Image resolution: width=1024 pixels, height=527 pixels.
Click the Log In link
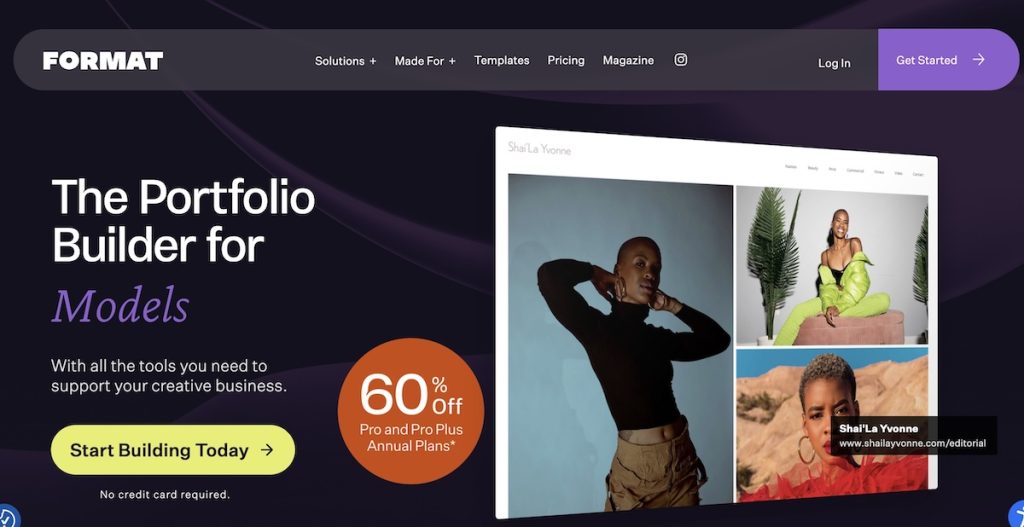(834, 63)
